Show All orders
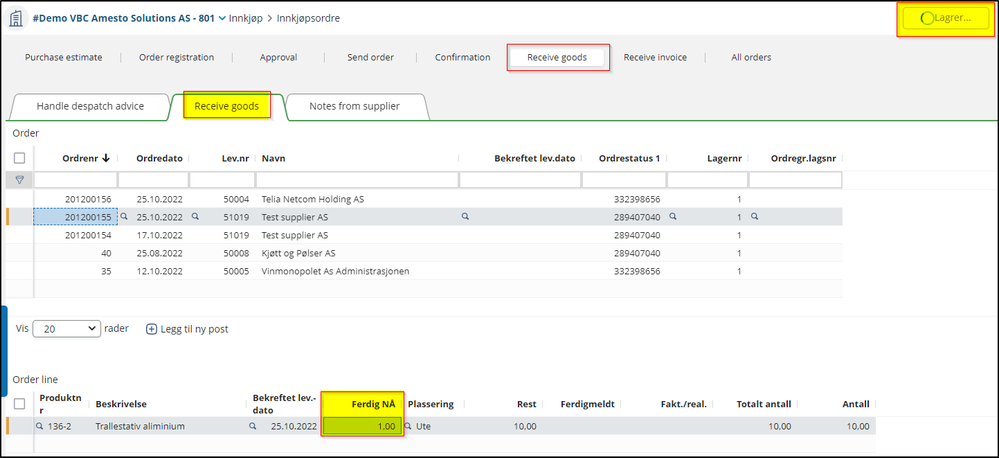The image size is (999, 458). [x=751, y=57]
